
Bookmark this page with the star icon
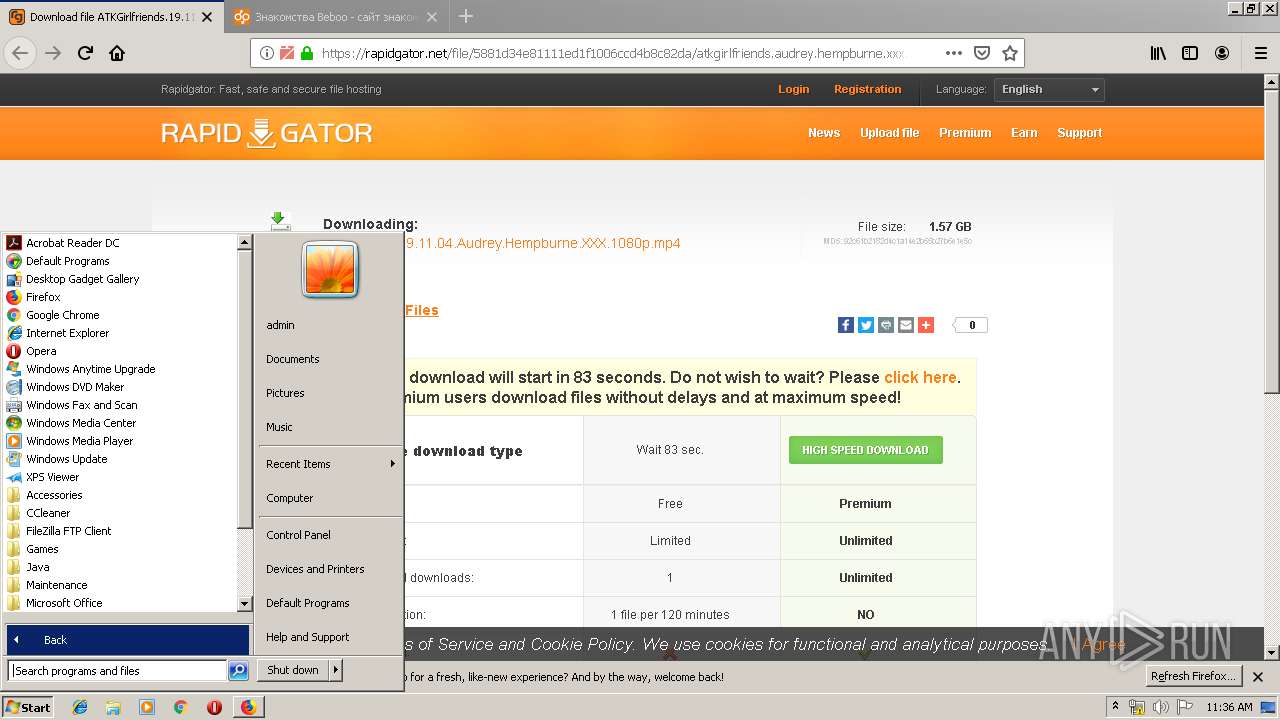pos(1010,53)
